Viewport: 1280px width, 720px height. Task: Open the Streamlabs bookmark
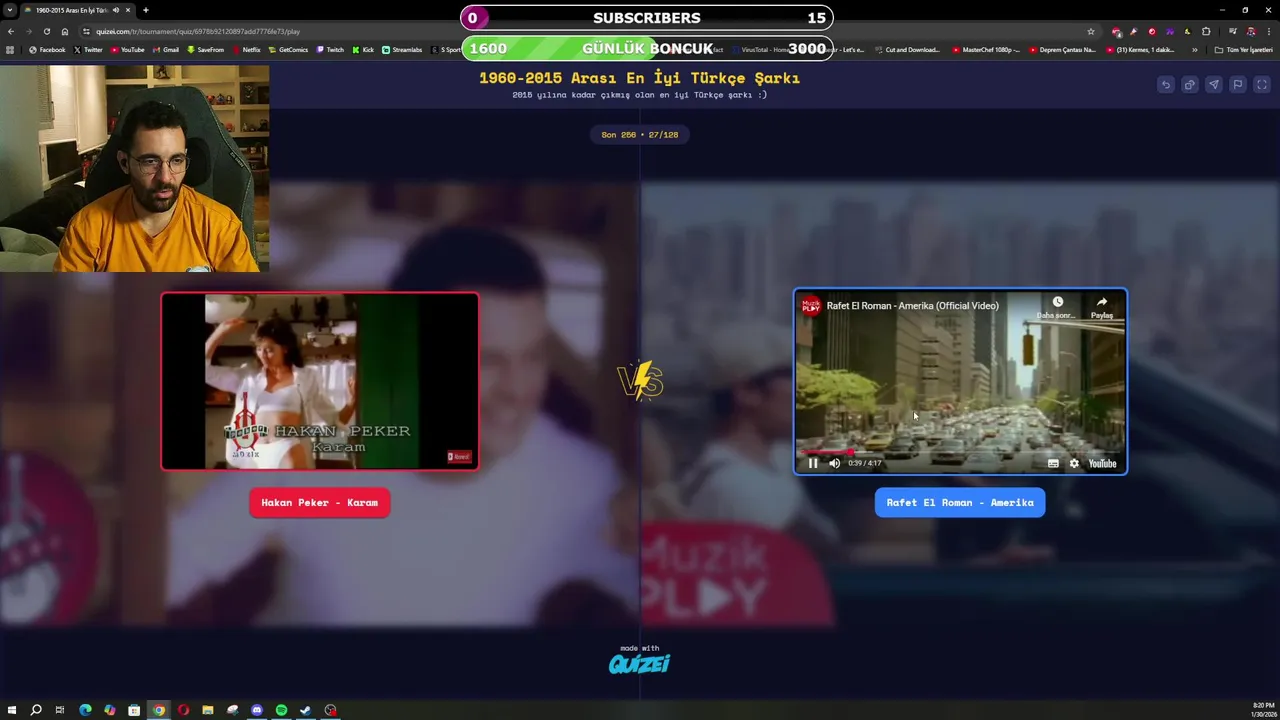[402, 50]
